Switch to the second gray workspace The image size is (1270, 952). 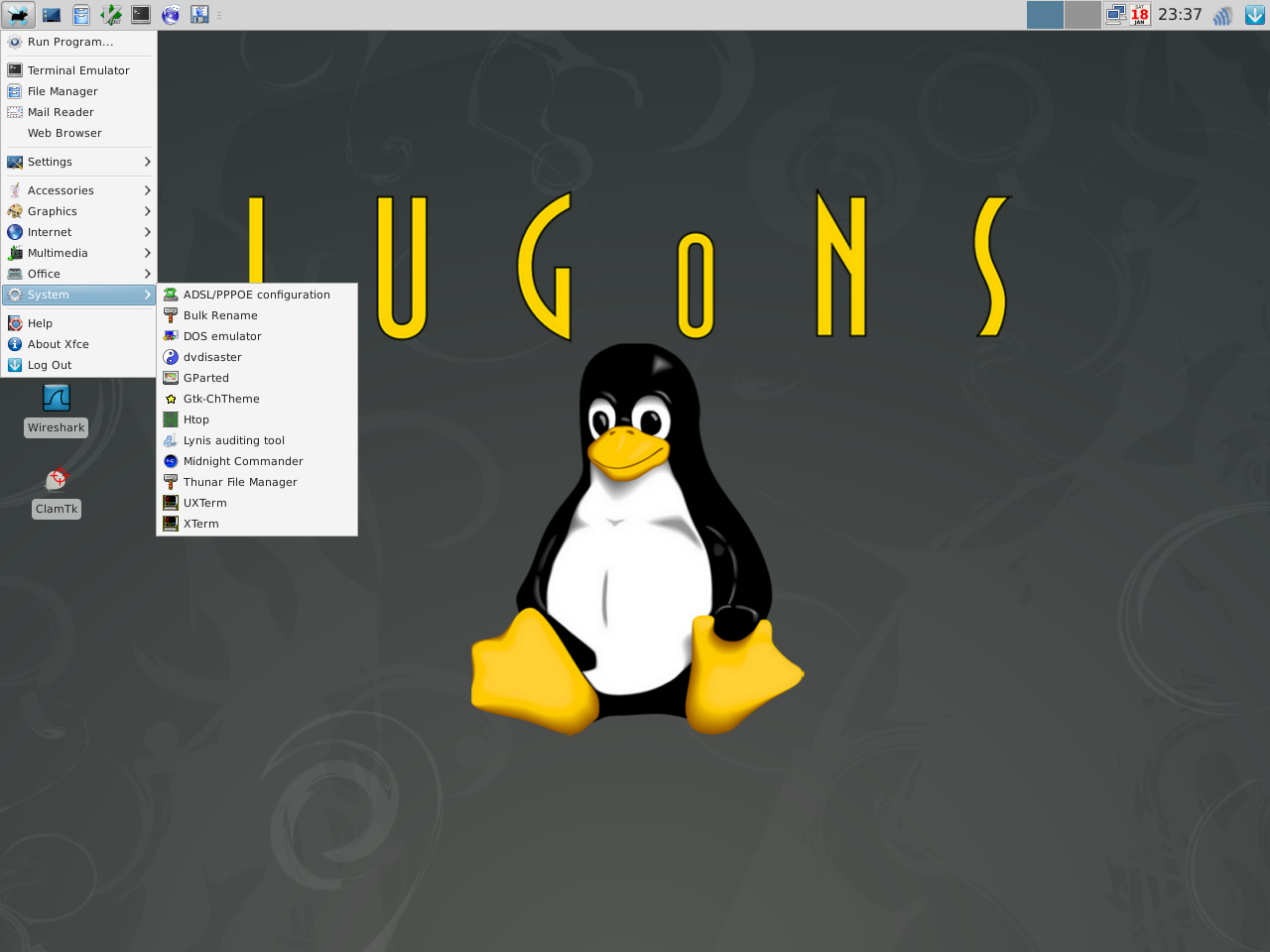1082,15
